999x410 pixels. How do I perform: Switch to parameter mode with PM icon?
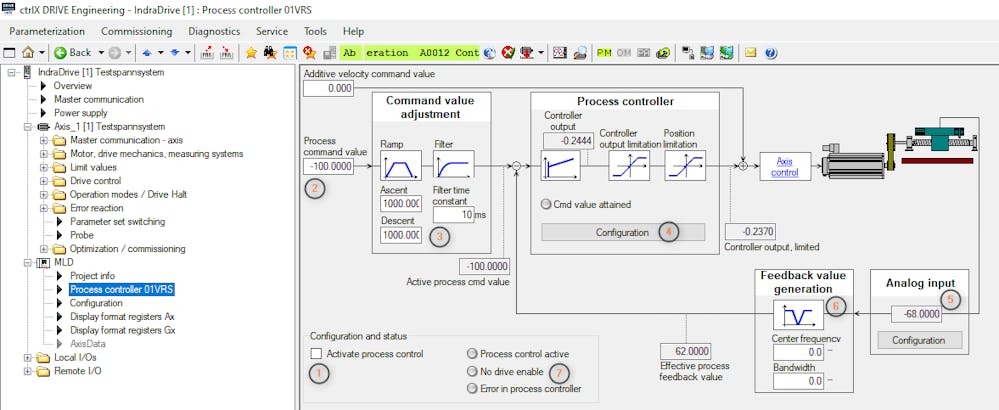(604, 52)
